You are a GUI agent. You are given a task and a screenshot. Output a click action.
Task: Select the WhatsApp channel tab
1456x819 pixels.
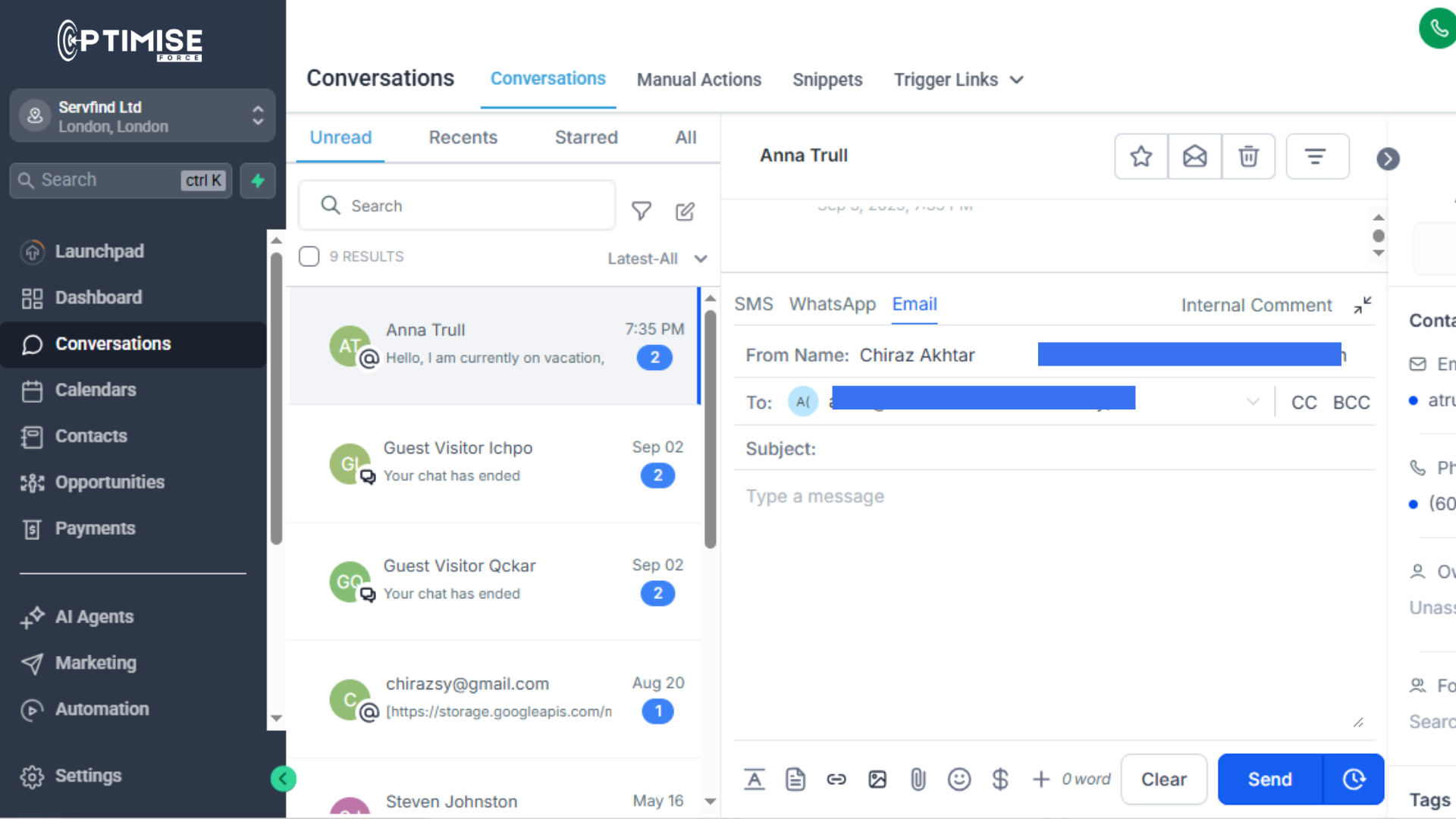pyautogui.click(x=832, y=304)
